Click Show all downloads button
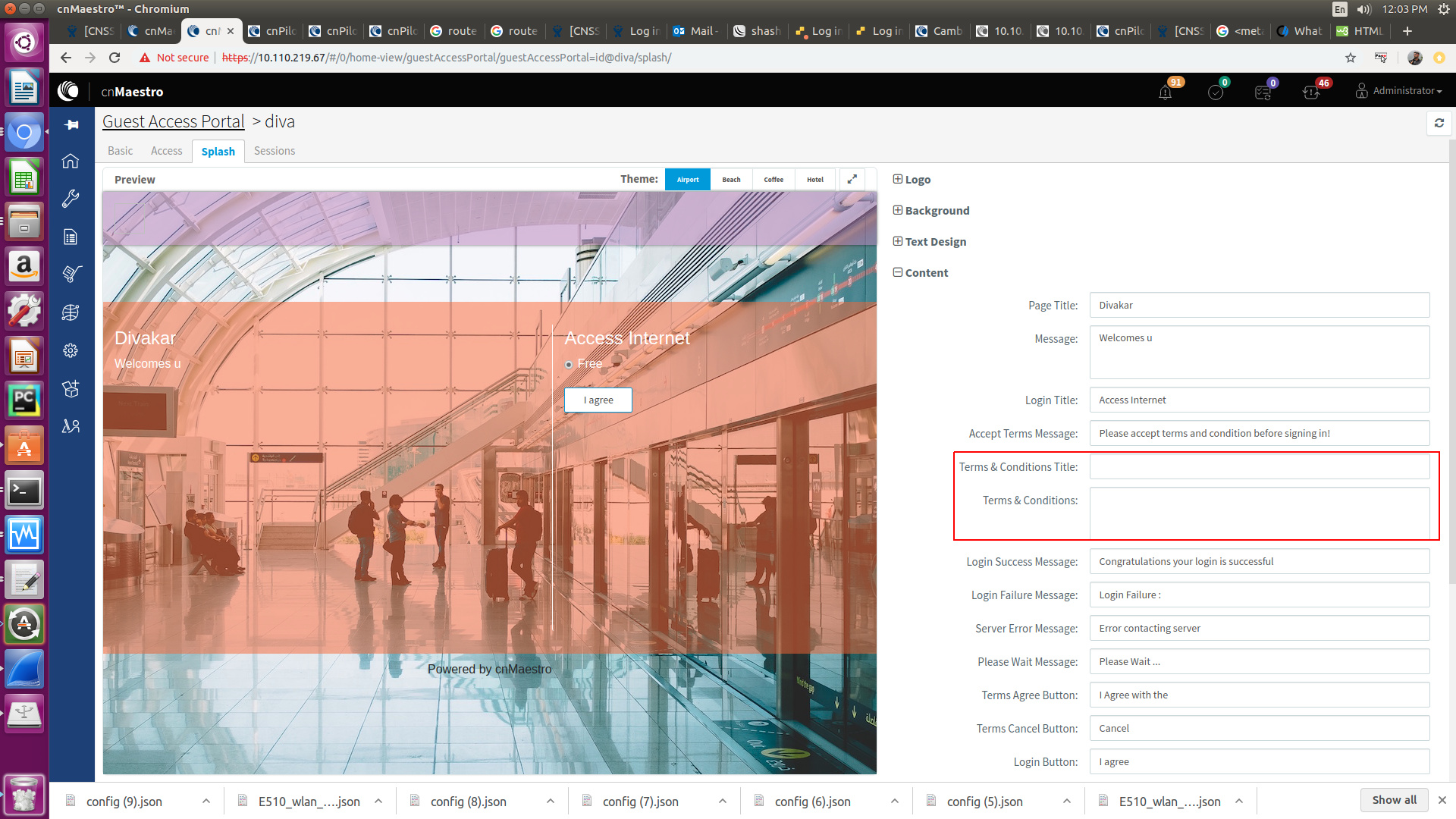 1393,800
